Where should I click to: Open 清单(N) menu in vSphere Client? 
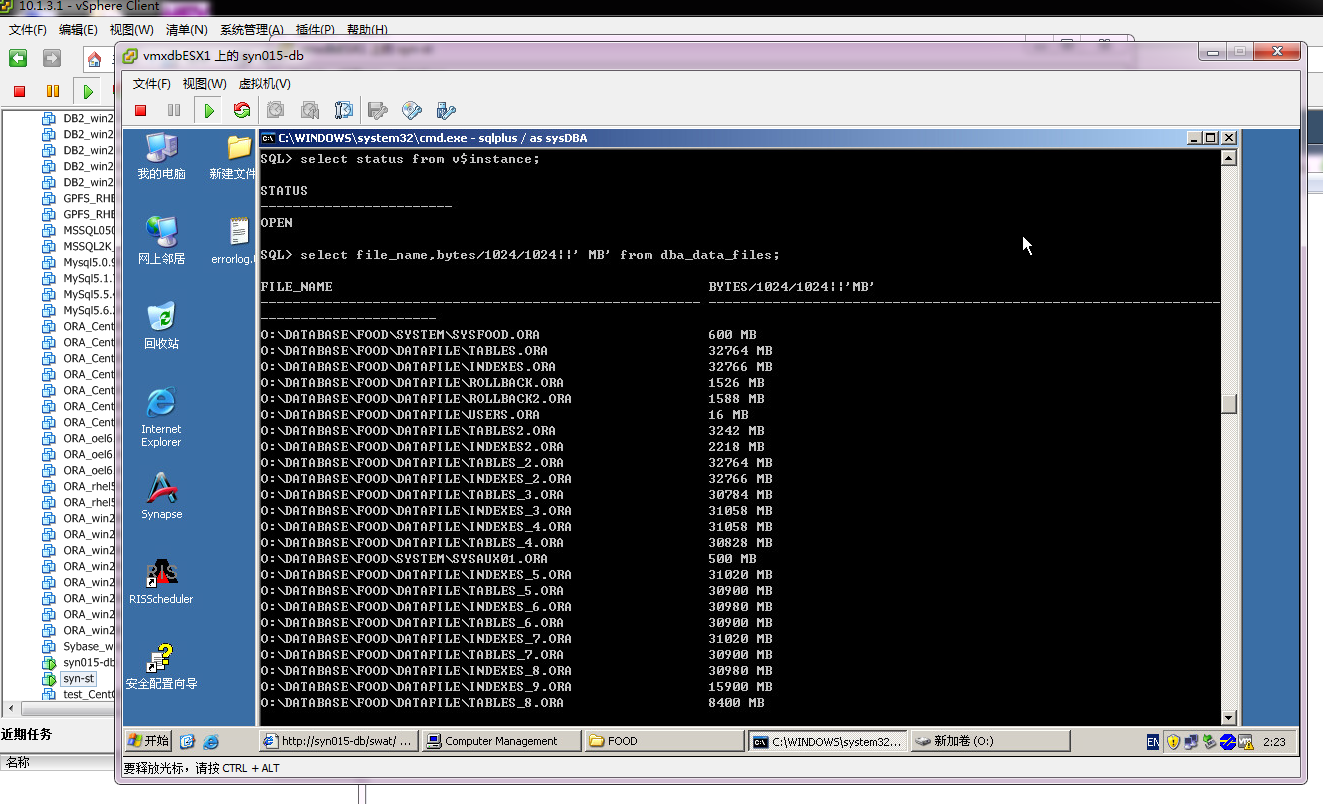coord(186,30)
